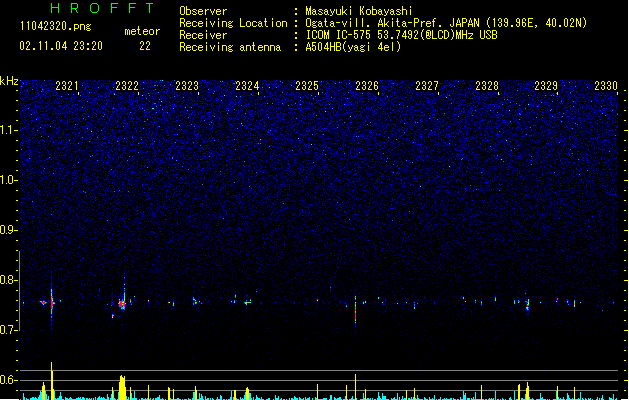Click the 0.6 kHz frequency tick label
Image resolution: width=629 pixels, height=400 pixels.
(x=8, y=380)
